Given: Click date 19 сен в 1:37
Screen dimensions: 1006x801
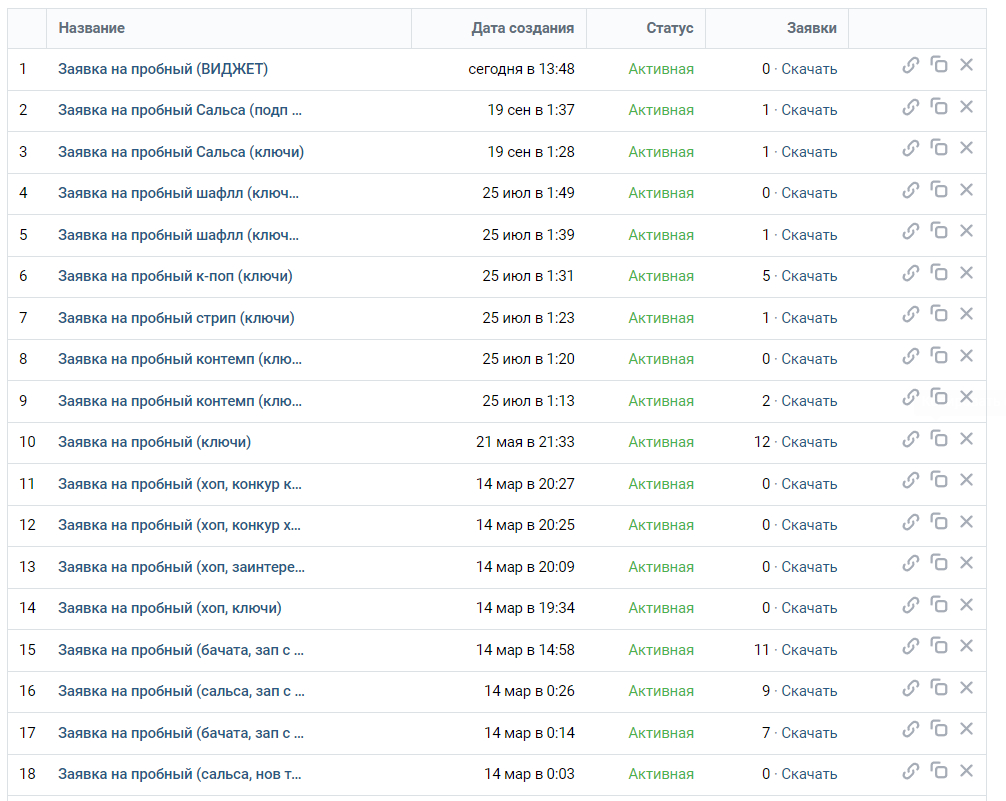Looking at the screenshot, I should pos(531,110).
